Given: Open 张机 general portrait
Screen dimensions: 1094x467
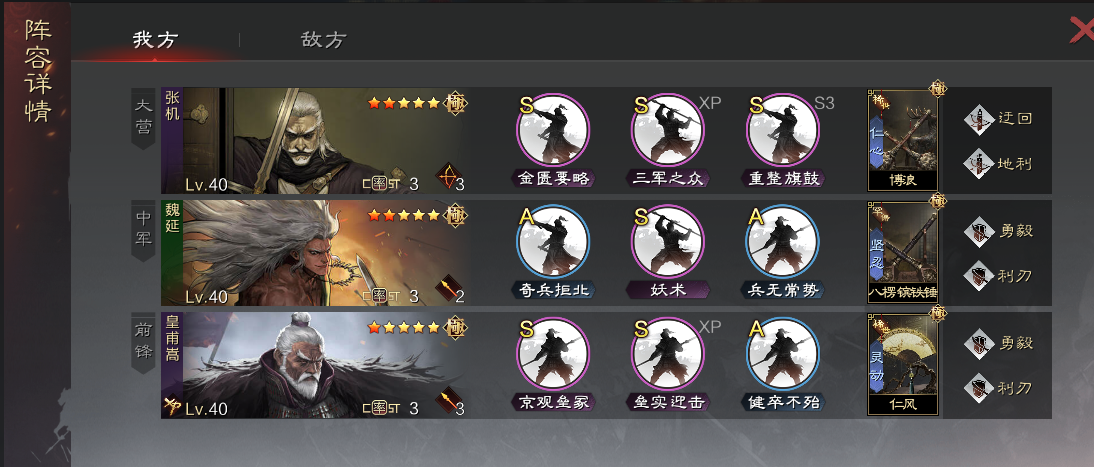Looking at the screenshot, I should [x=313, y=140].
